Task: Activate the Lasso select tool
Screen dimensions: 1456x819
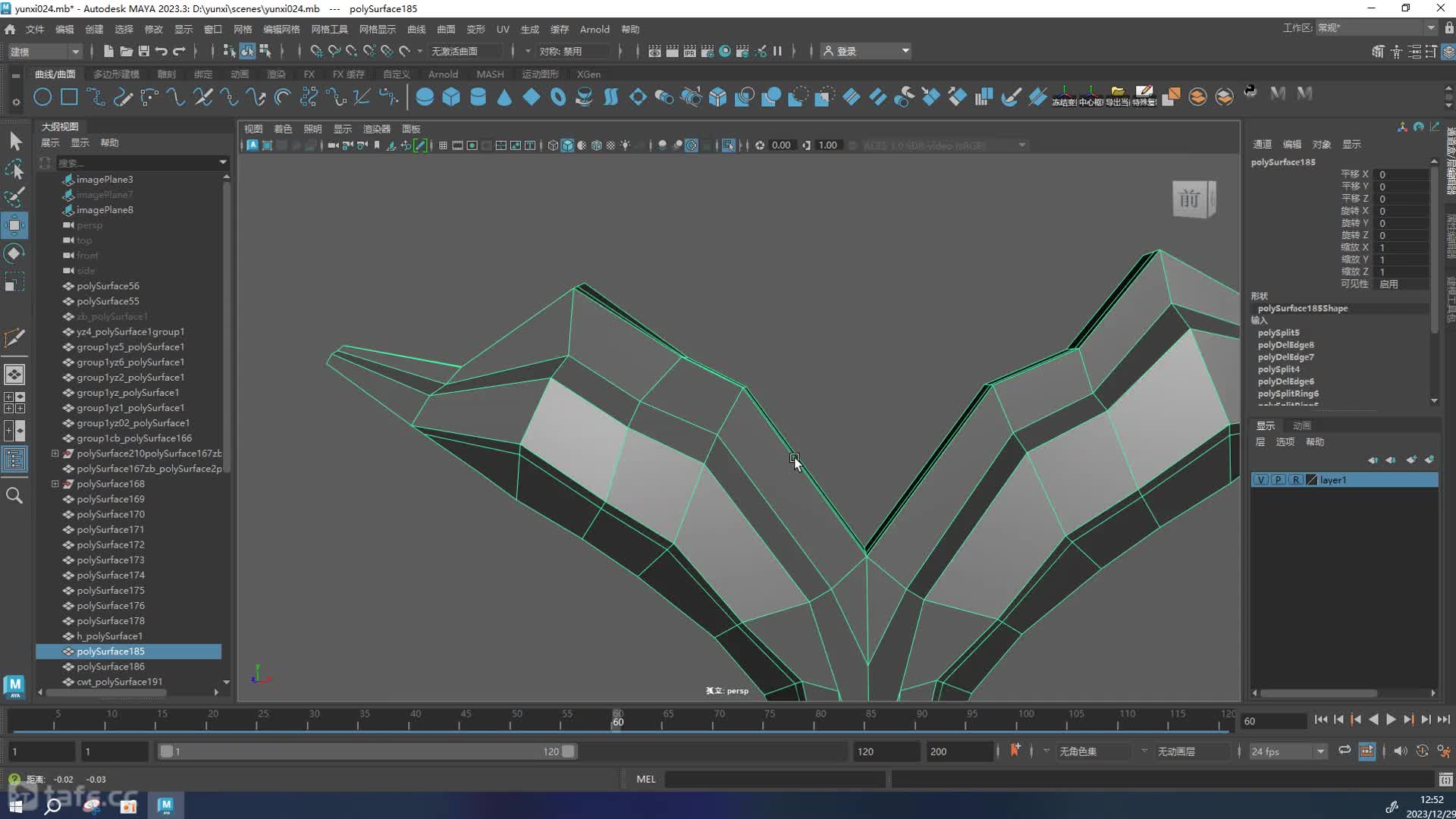Action: click(x=14, y=169)
